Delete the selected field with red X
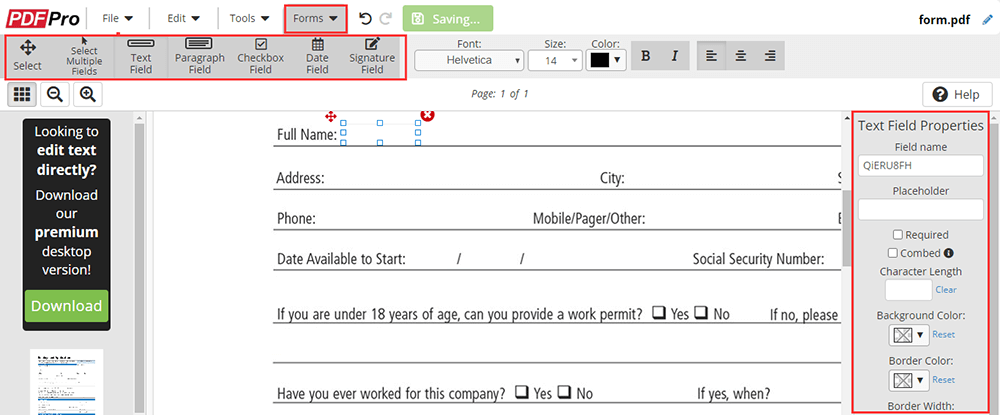Image resolution: width=1000 pixels, height=415 pixels. tap(428, 116)
